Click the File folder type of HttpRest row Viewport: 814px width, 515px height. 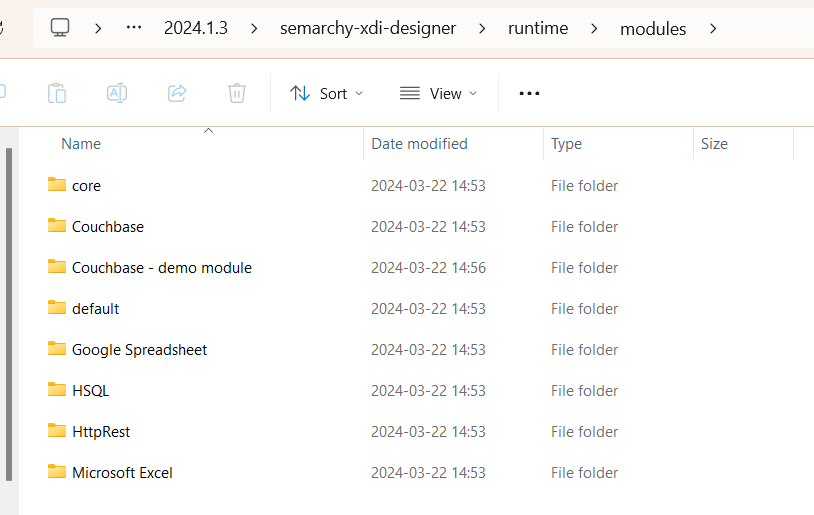(585, 432)
